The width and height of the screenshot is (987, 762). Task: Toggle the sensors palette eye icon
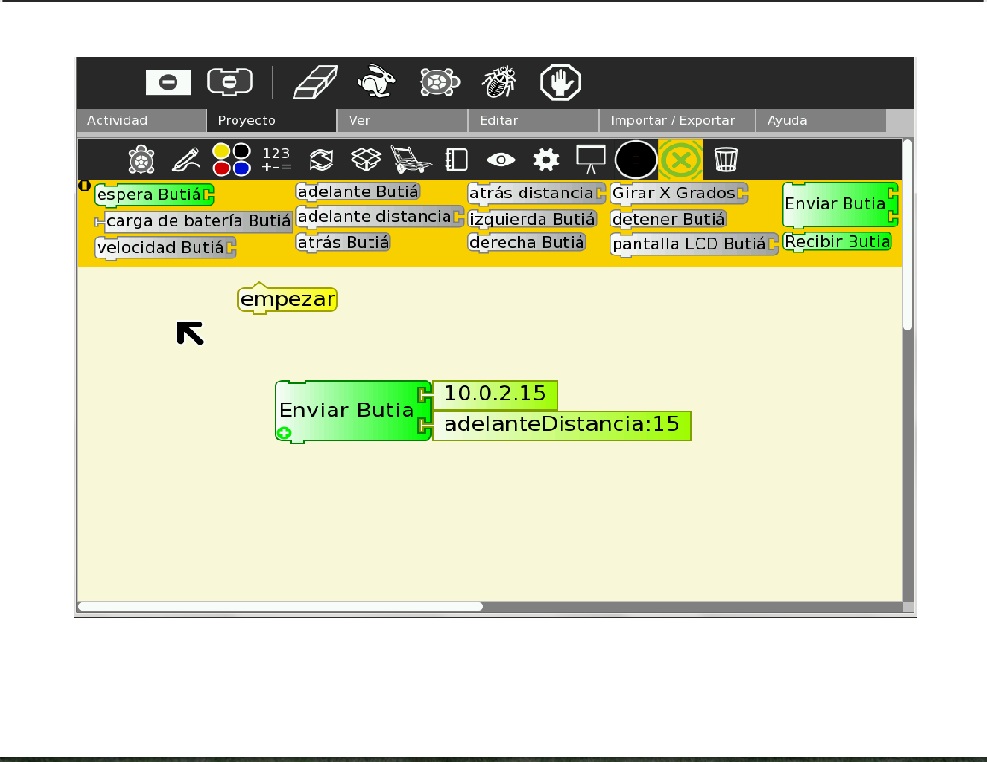(x=501, y=160)
